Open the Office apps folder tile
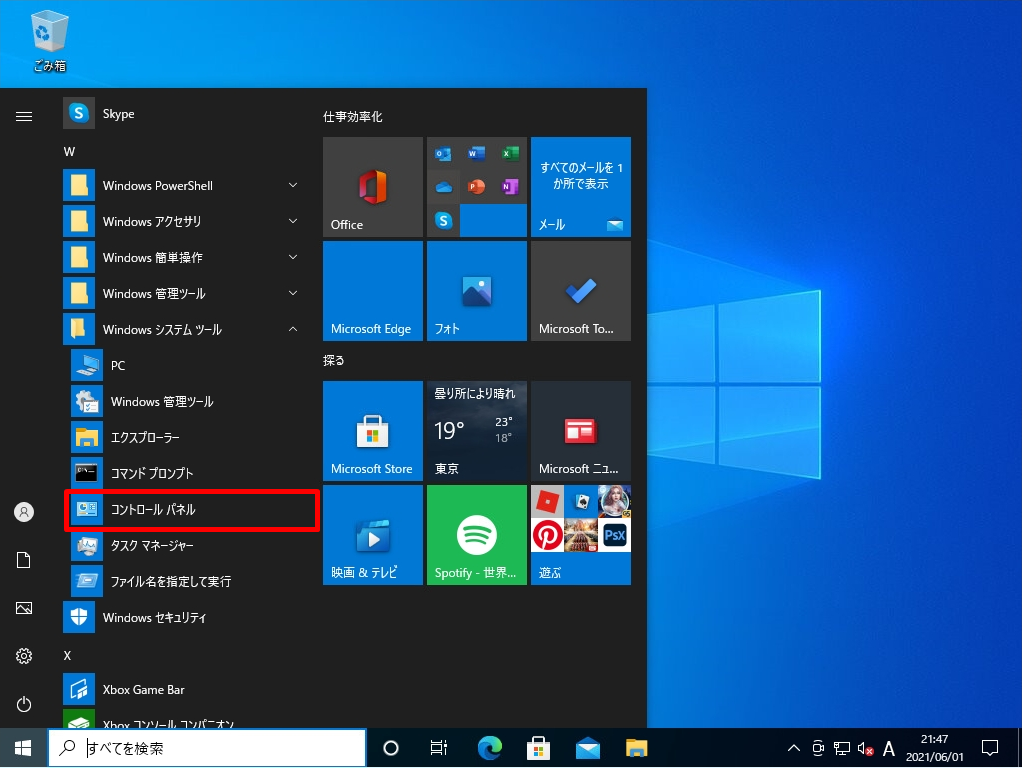 click(476, 186)
